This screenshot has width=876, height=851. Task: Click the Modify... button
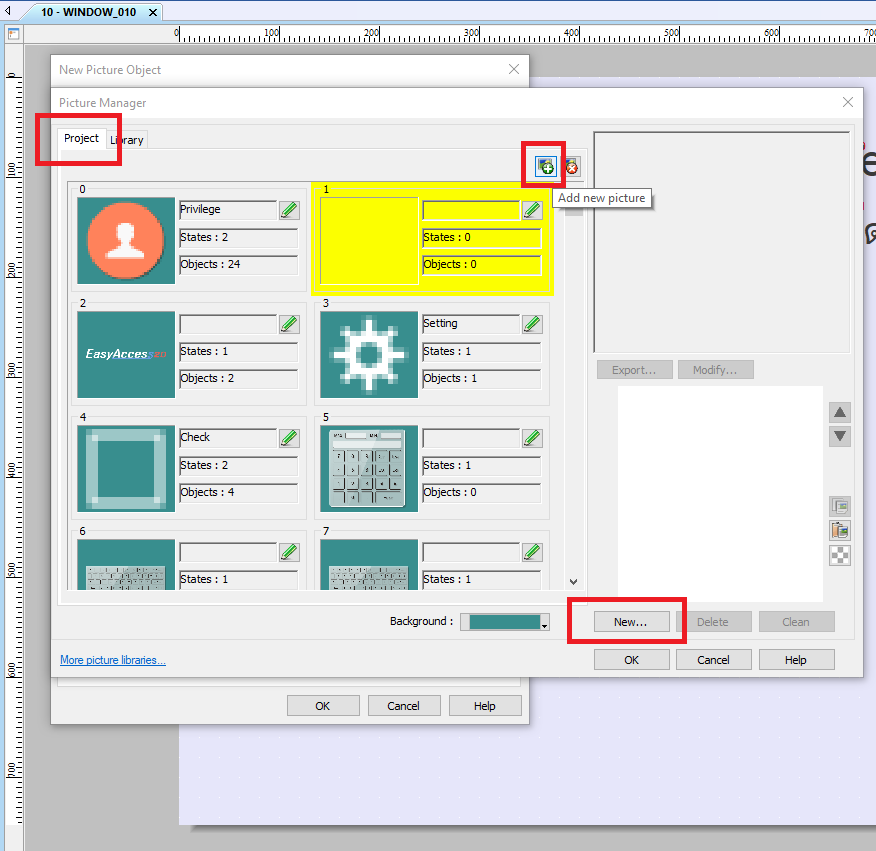point(715,369)
